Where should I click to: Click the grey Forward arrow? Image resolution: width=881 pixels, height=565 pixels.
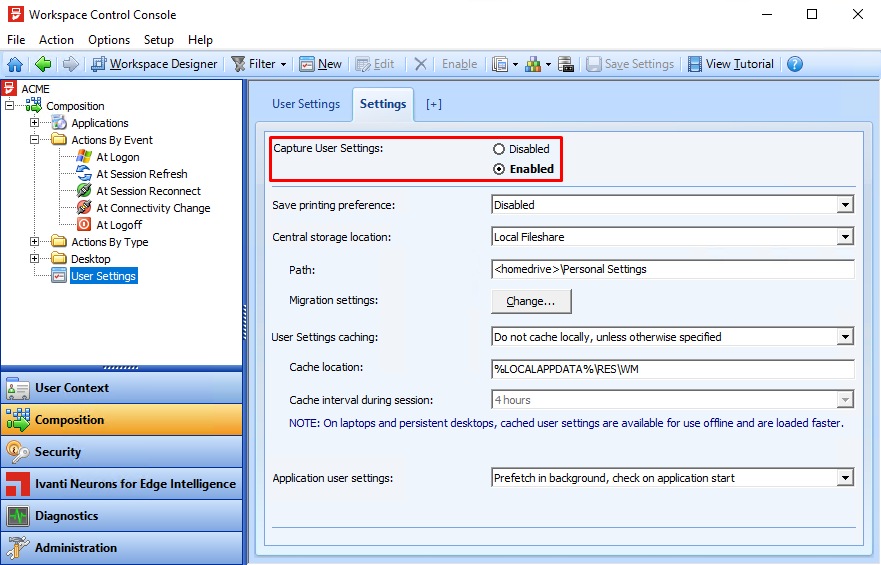point(71,65)
